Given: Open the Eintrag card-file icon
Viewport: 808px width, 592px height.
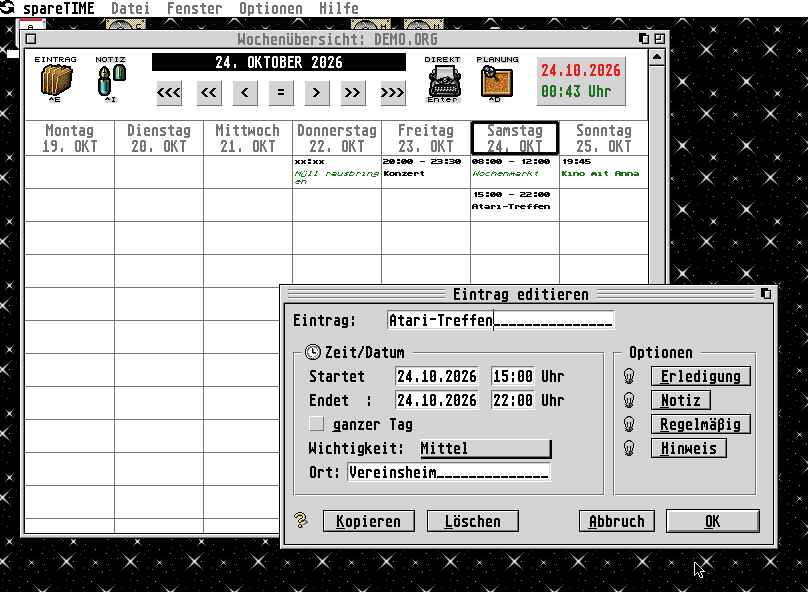Looking at the screenshot, I should [56, 81].
